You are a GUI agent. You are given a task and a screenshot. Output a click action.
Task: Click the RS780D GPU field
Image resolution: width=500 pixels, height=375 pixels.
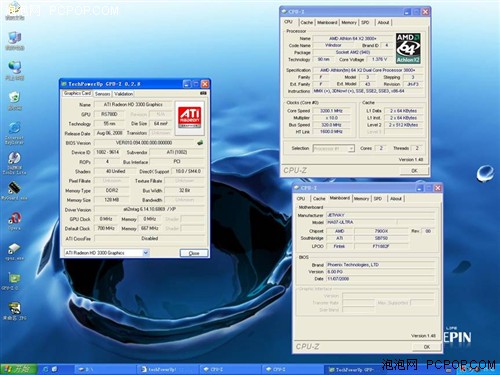click(109, 114)
